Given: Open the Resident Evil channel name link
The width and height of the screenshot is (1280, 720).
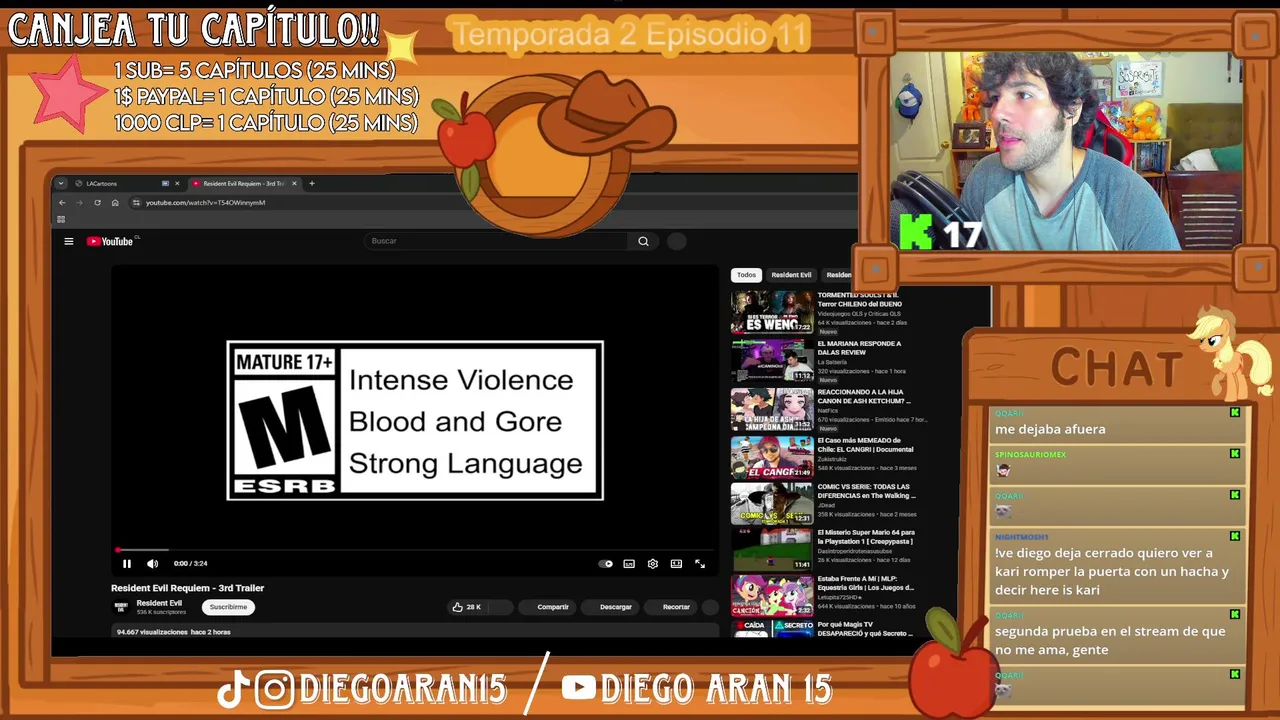Looking at the screenshot, I should [x=159, y=603].
